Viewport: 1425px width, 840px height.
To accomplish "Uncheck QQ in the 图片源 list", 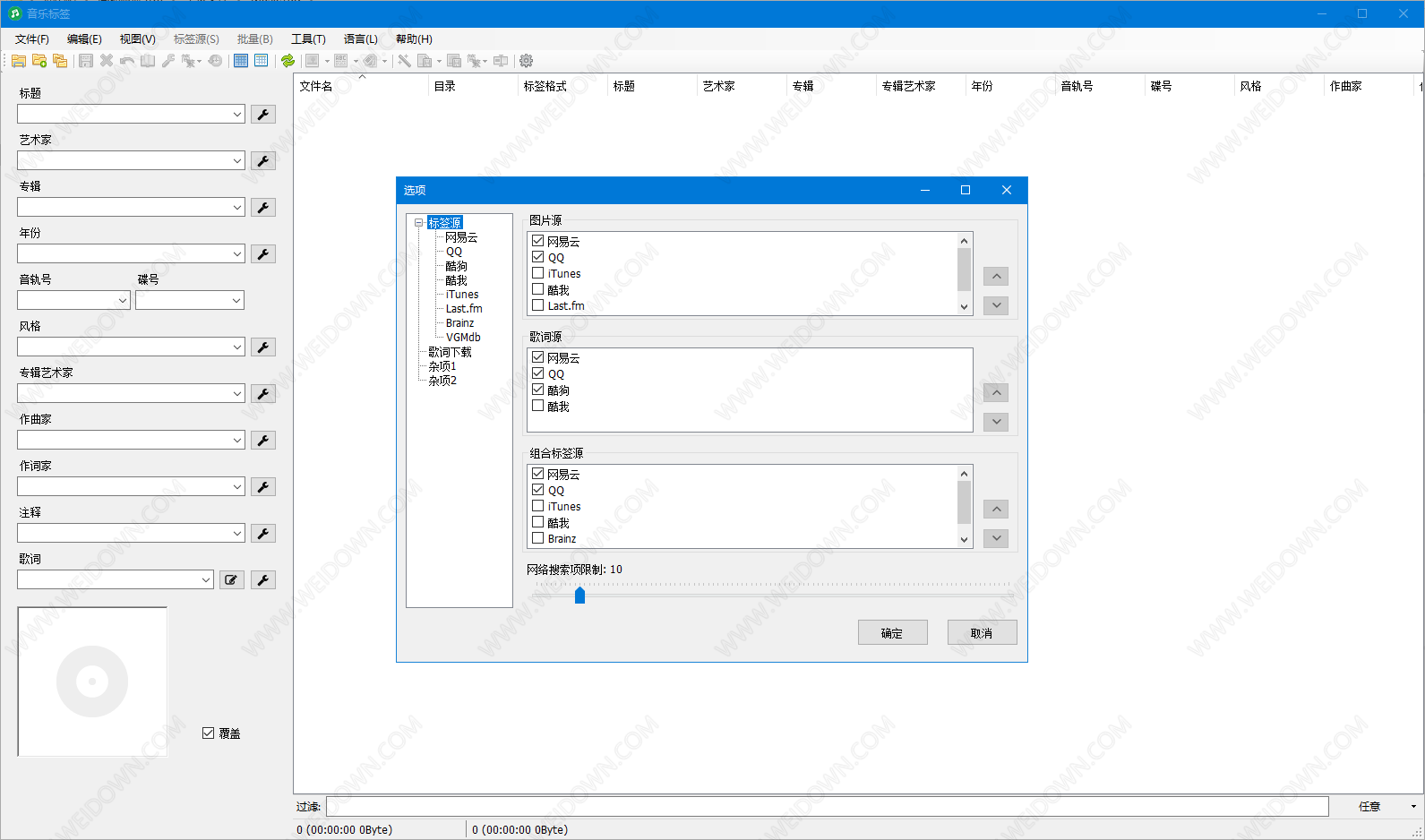I will [538, 257].
